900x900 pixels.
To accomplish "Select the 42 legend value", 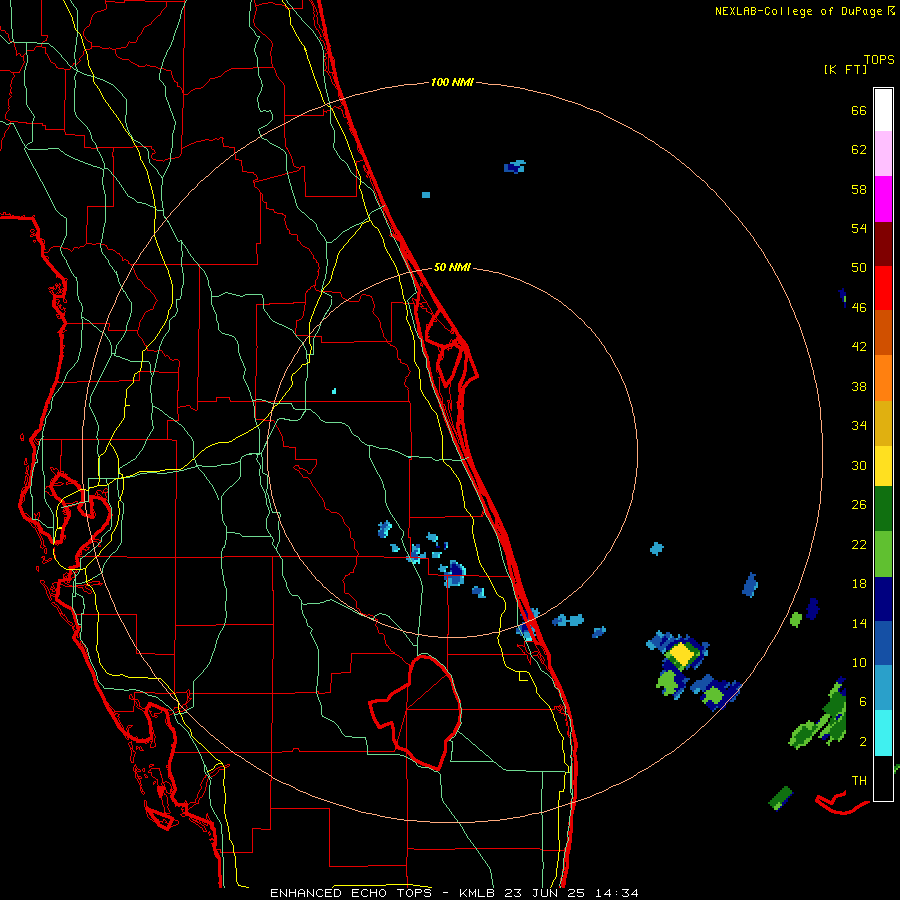I will pos(859,347).
